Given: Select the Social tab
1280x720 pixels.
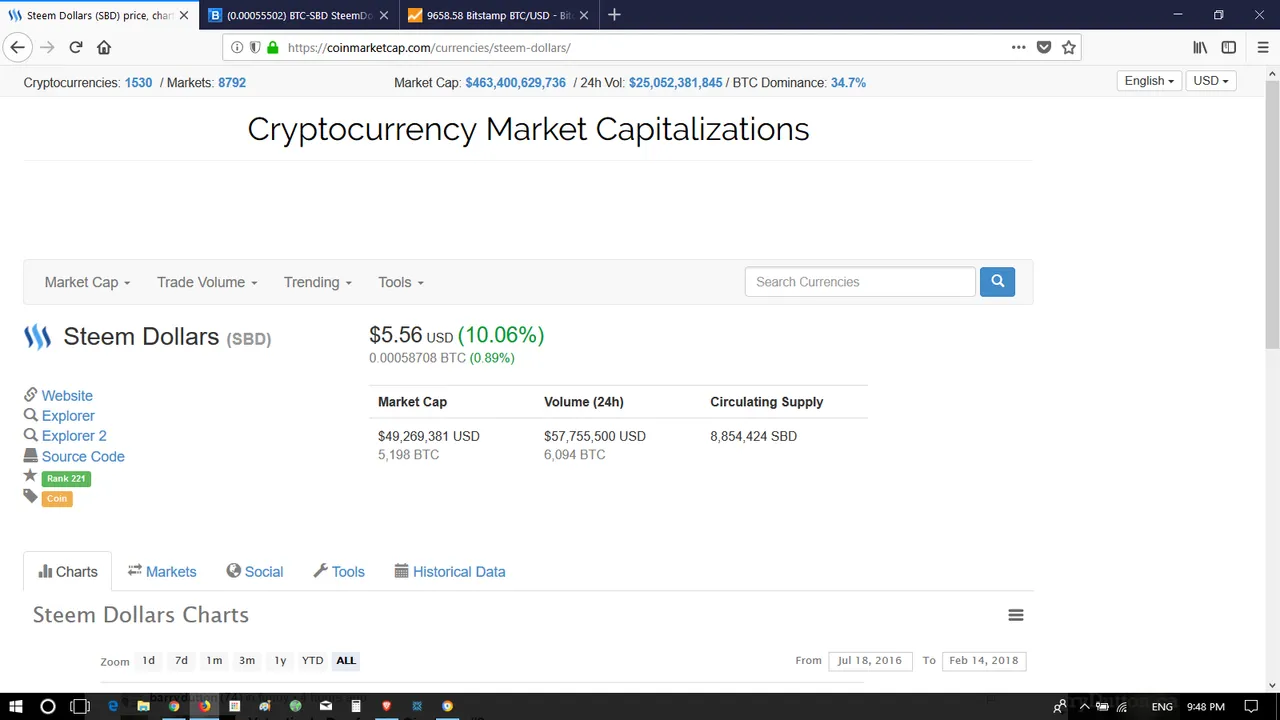Looking at the screenshot, I should [x=255, y=572].
